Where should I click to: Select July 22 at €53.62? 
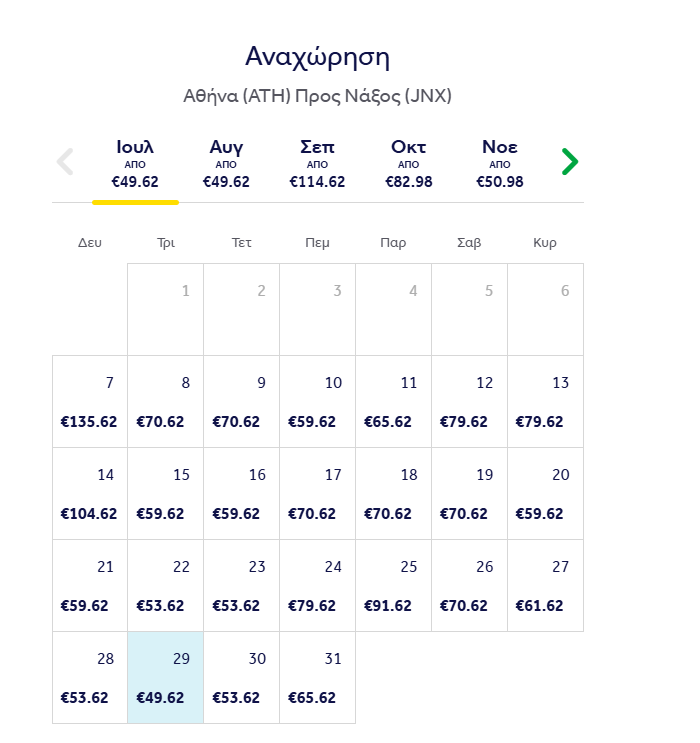[x=166, y=585]
